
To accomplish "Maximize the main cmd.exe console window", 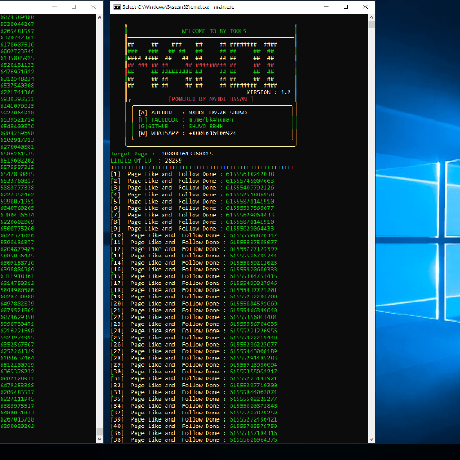I will tap(346, 7).
